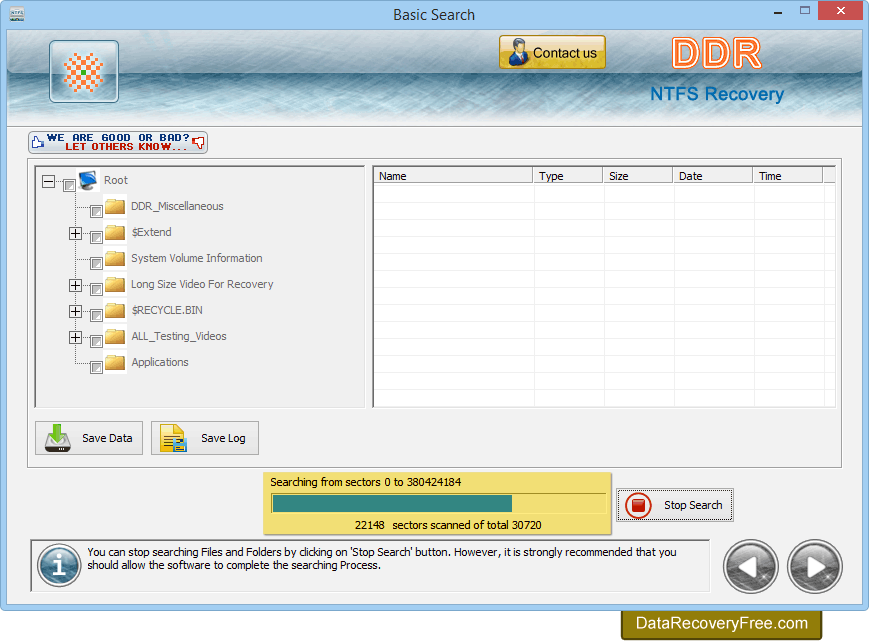The width and height of the screenshot is (869, 641).
Task: Toggle the $RECYCLE.BIN checkbox
Action: 96,315
